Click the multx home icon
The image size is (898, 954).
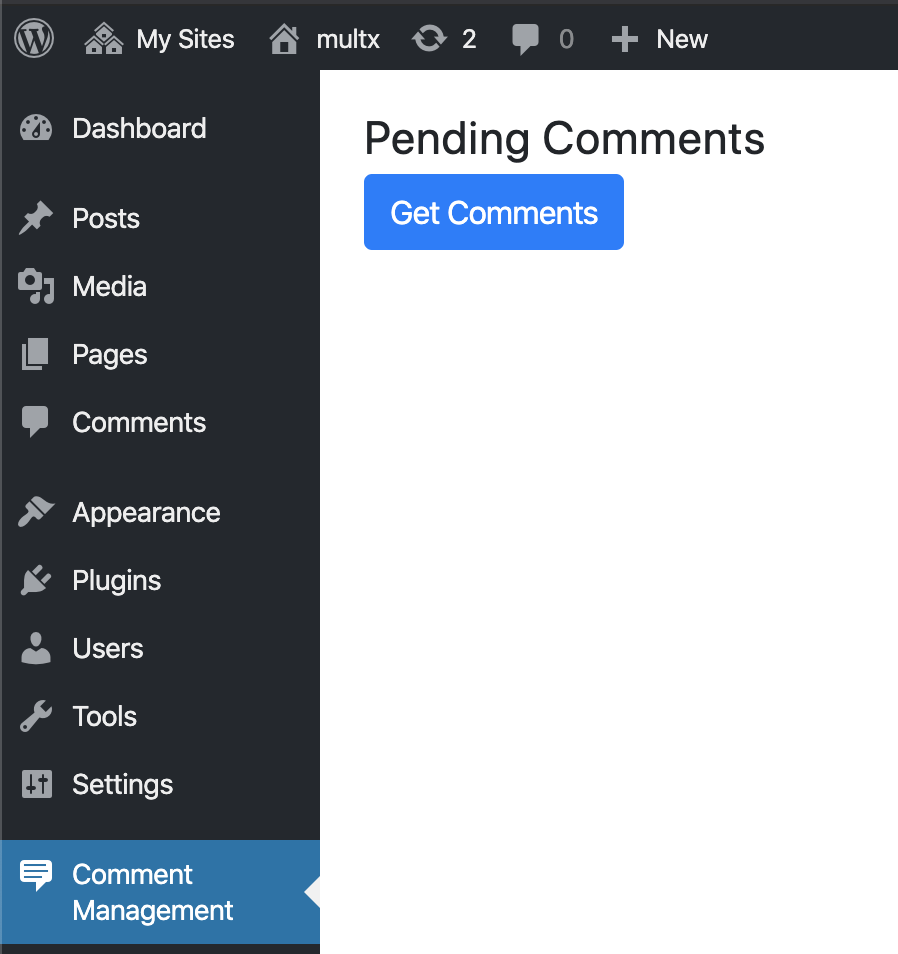tap(284, 39)
